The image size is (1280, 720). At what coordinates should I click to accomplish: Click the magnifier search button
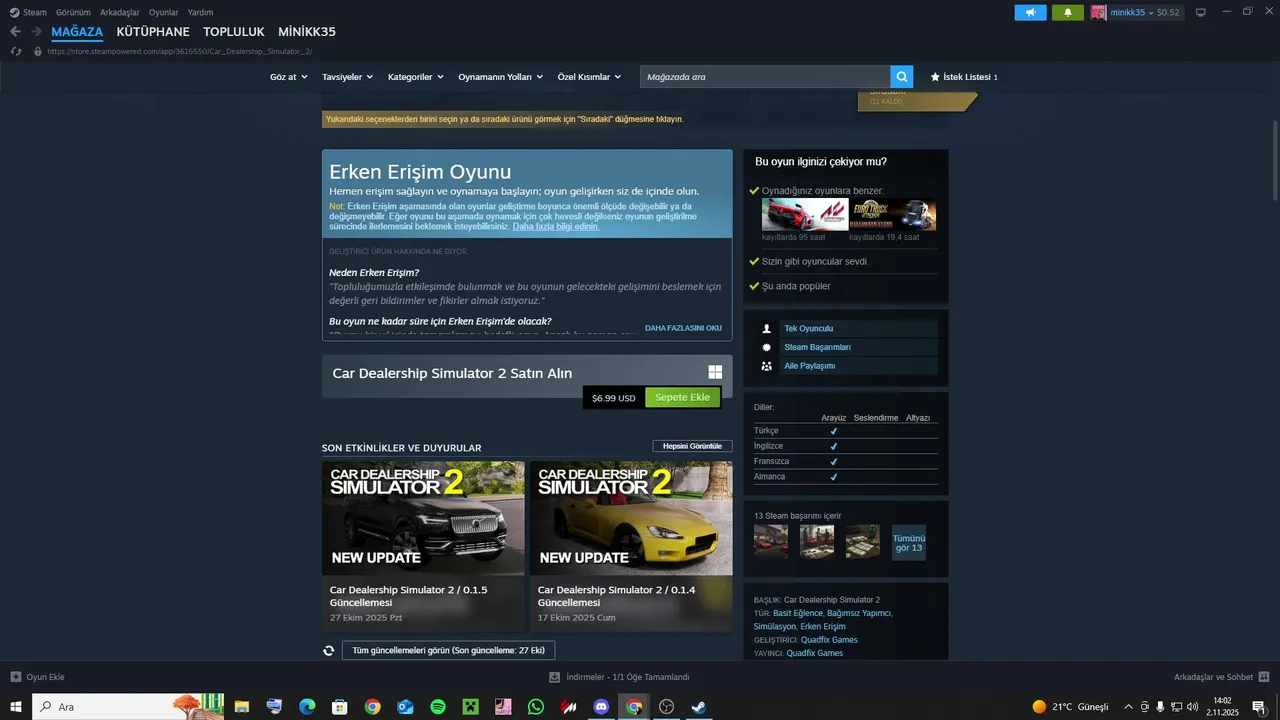tap(902, 76)
